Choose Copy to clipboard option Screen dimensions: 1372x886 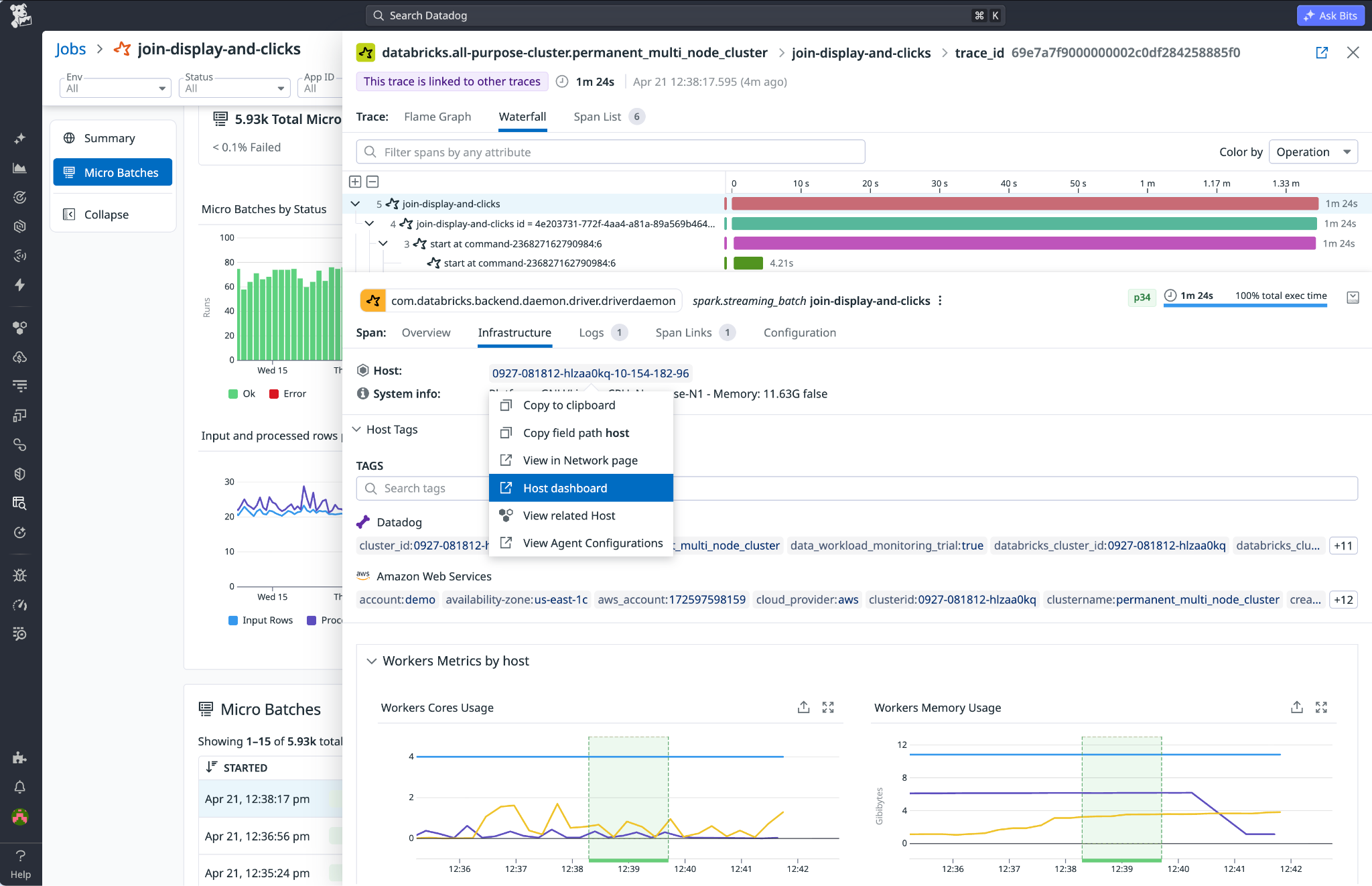(x=581, y=405)
